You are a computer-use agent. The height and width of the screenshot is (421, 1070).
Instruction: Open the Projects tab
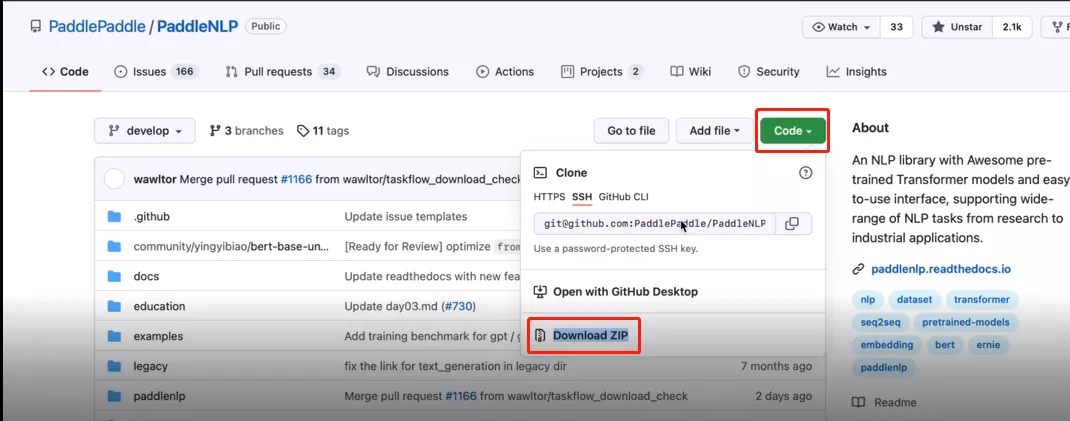602,72
